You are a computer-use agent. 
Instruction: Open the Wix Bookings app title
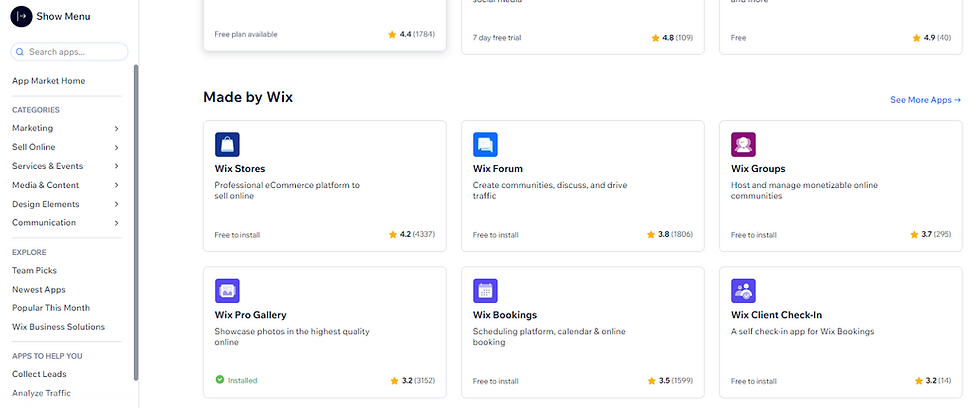[505, 315]
